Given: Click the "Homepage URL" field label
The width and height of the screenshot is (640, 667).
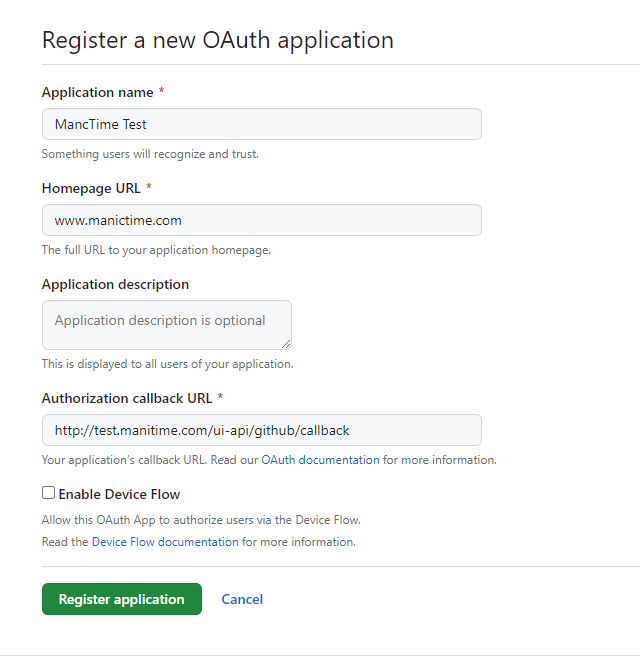Looking at the screenshot, I should 91,188.
